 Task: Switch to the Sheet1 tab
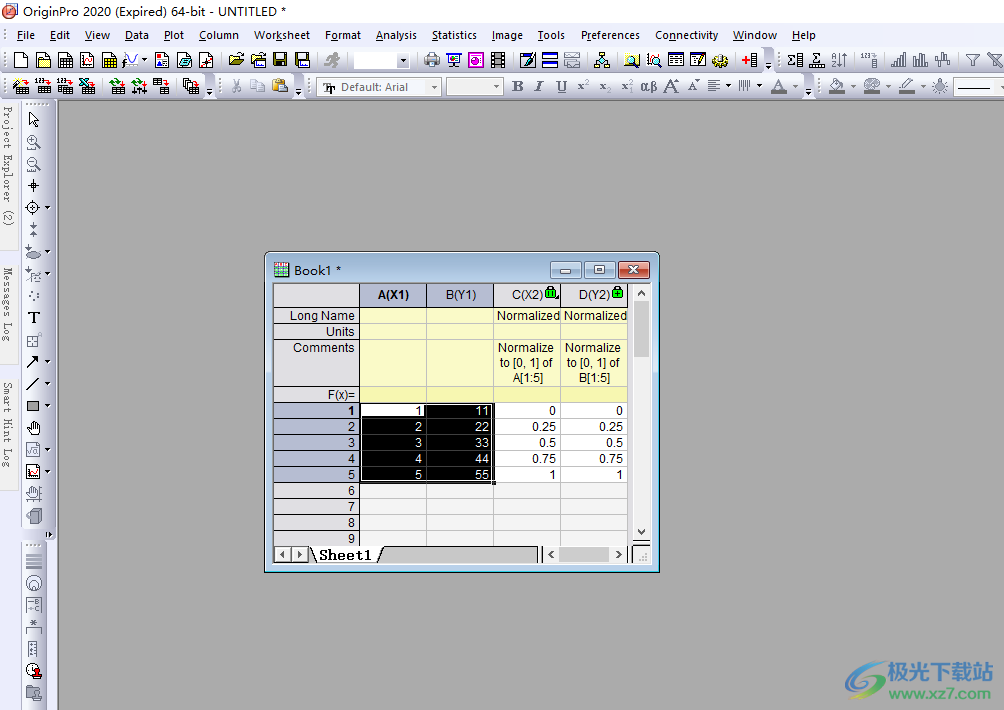[345, 555]
